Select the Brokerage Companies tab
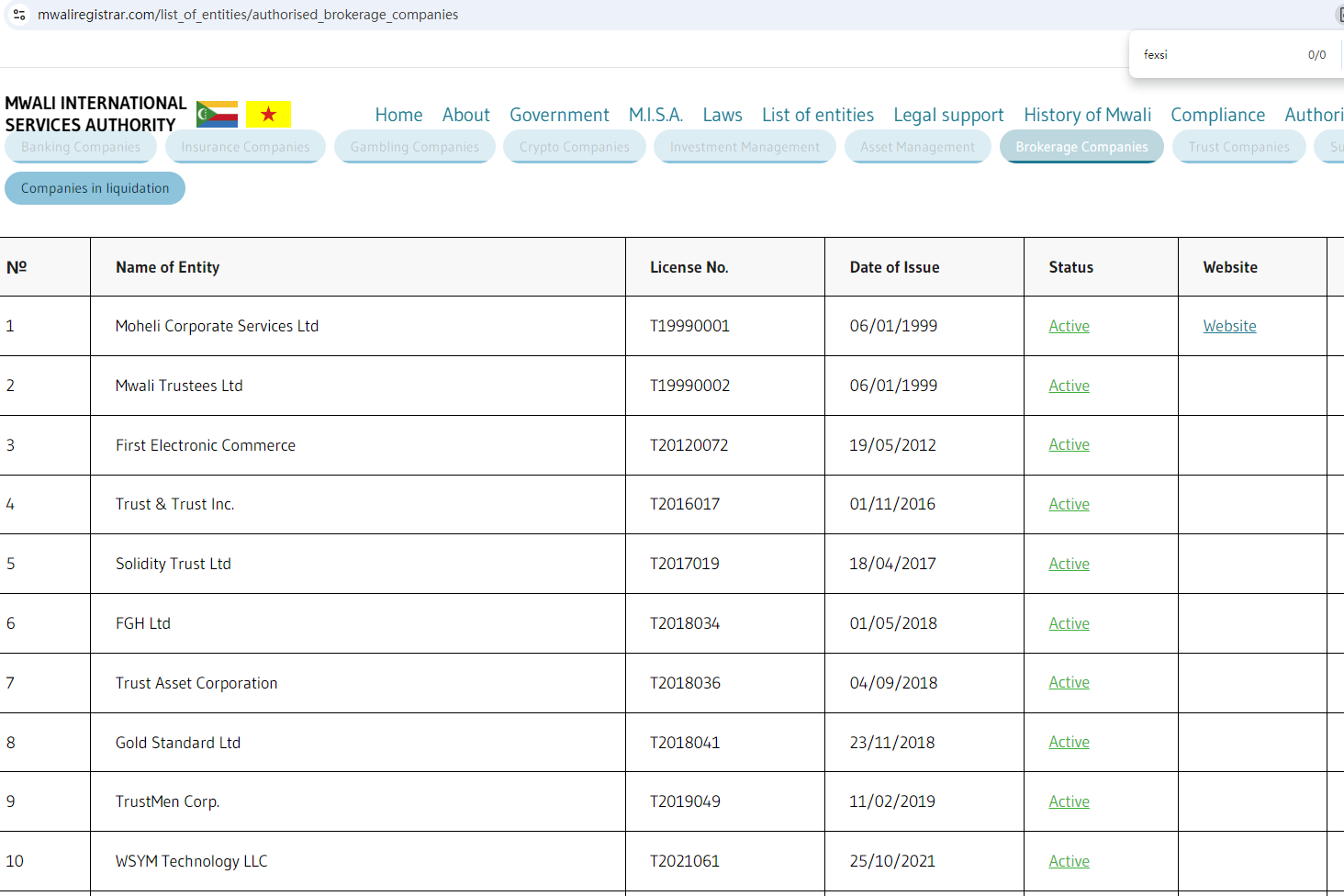This screenshot has width=1344, height=896. coord(1081,147)
